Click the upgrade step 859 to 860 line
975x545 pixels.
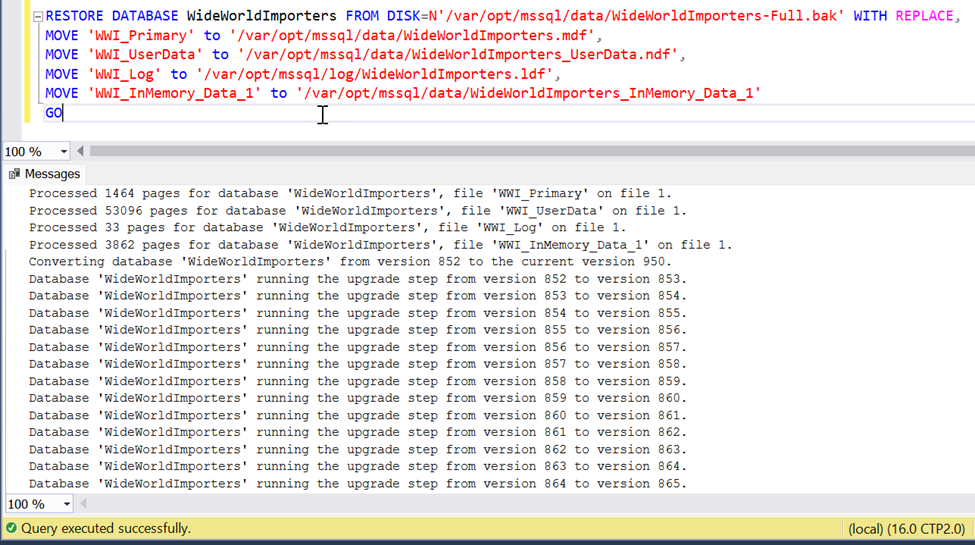(358, 398)
